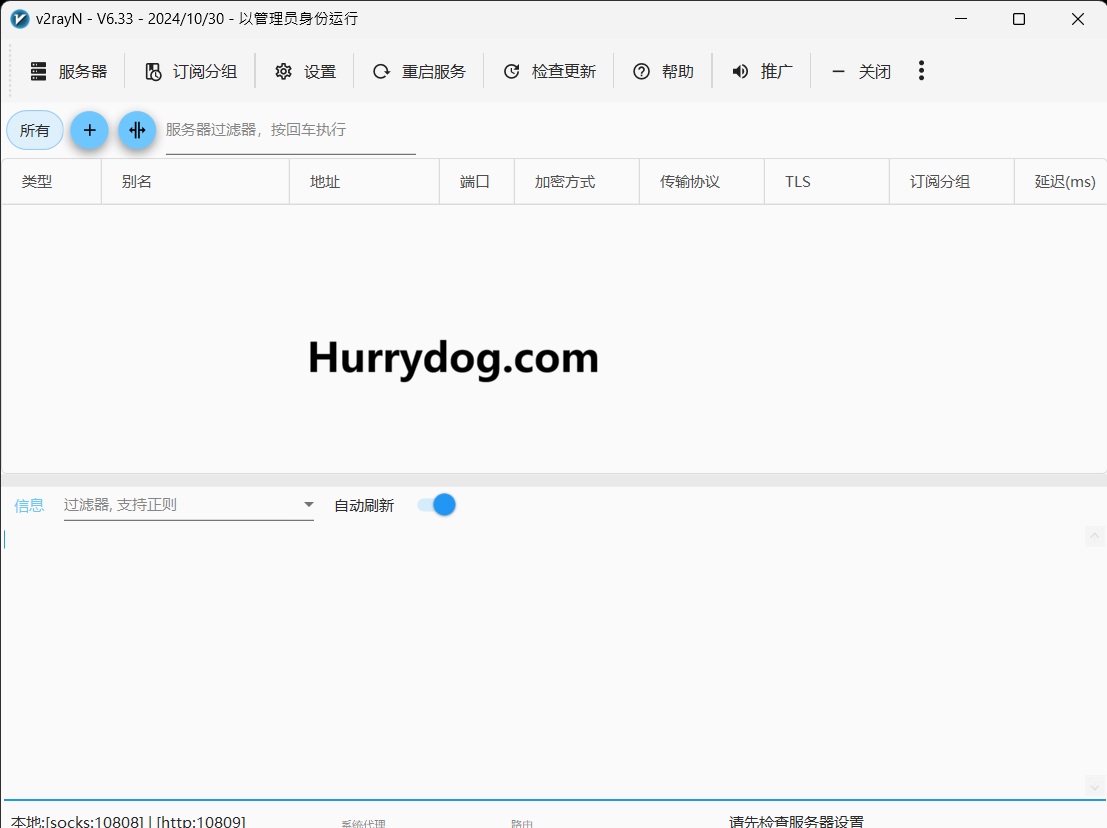
Task: Click the 关闭 close toolbar item
Action: point(861,71)
